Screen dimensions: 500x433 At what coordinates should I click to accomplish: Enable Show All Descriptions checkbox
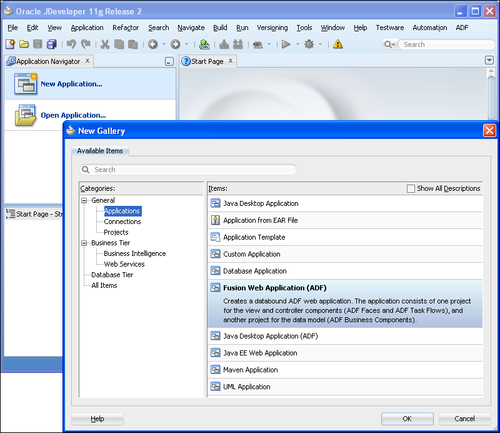click(411, 188)
